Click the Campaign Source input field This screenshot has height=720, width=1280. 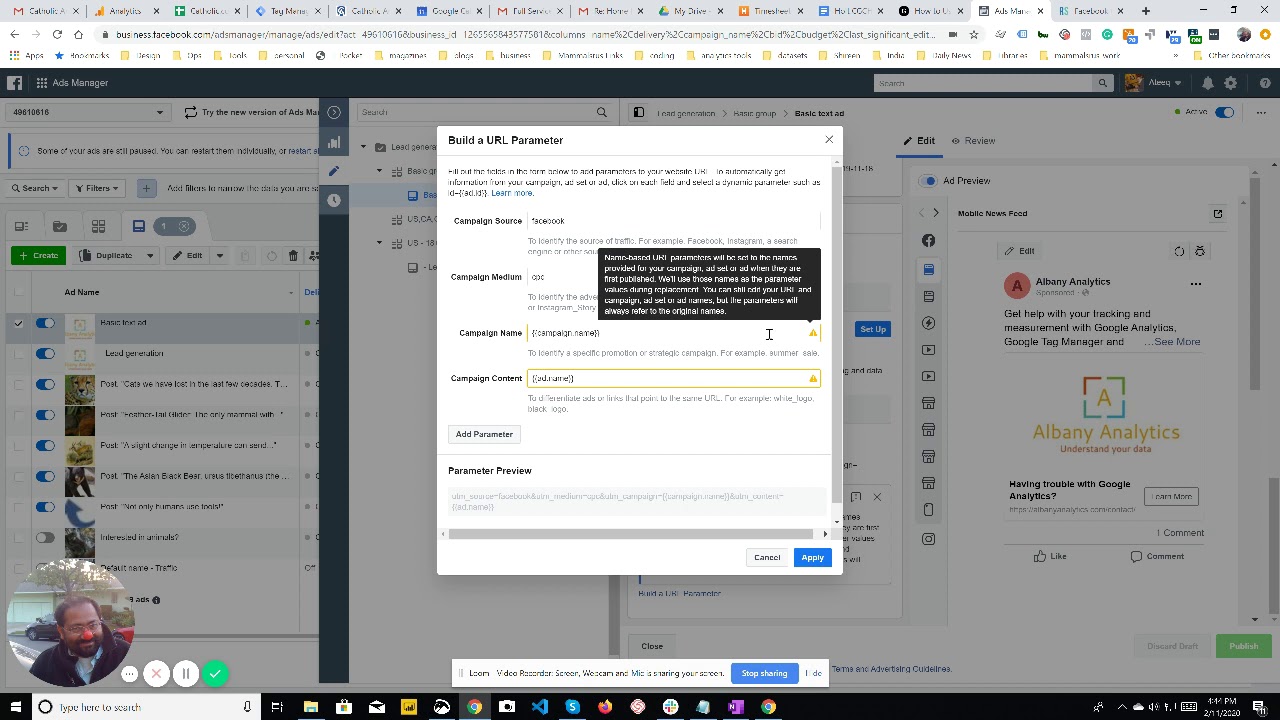pyautogui.click(x=674, y=221)
